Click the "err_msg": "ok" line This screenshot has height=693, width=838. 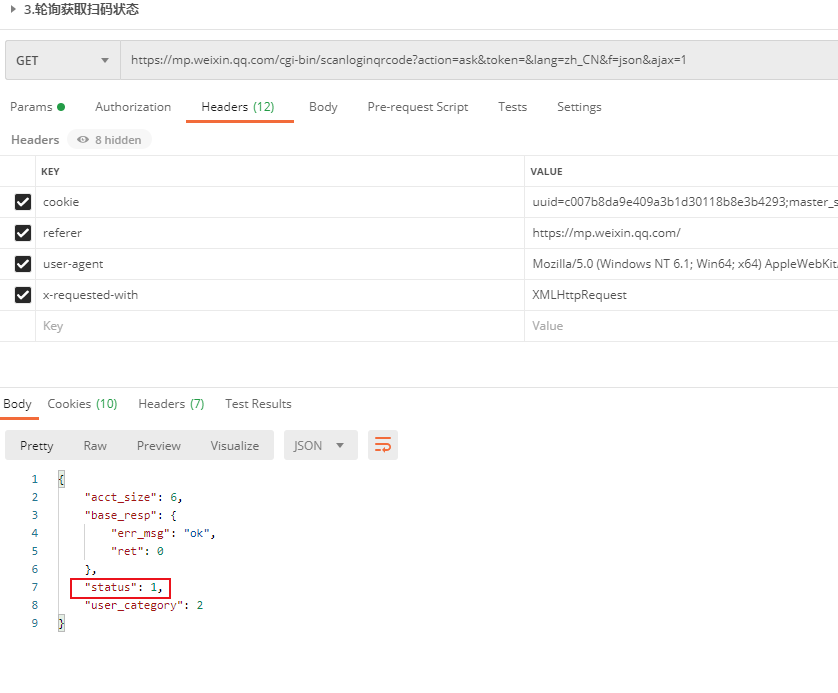coord(163,533)
